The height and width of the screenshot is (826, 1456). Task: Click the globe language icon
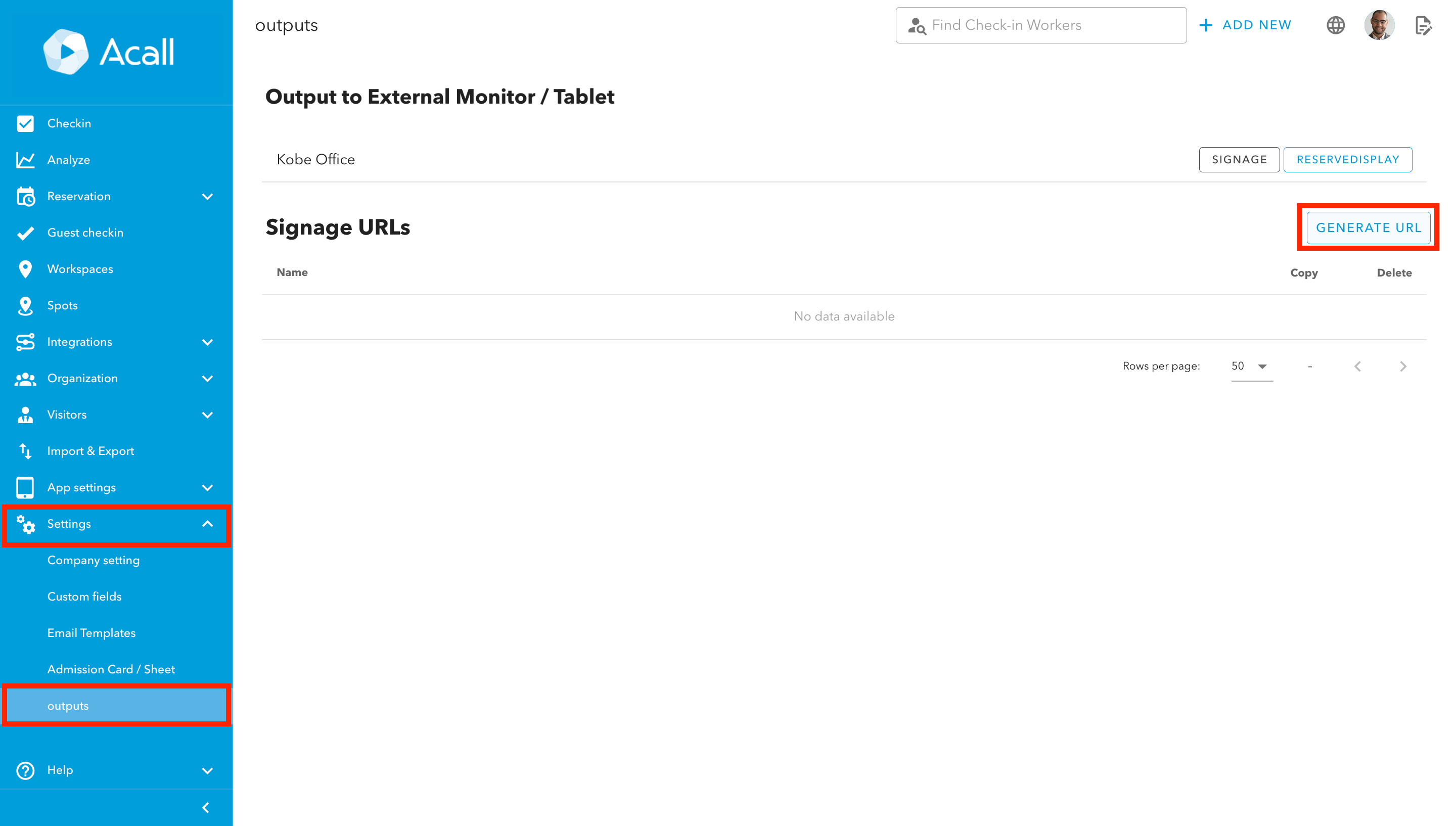click(1335, 26)
